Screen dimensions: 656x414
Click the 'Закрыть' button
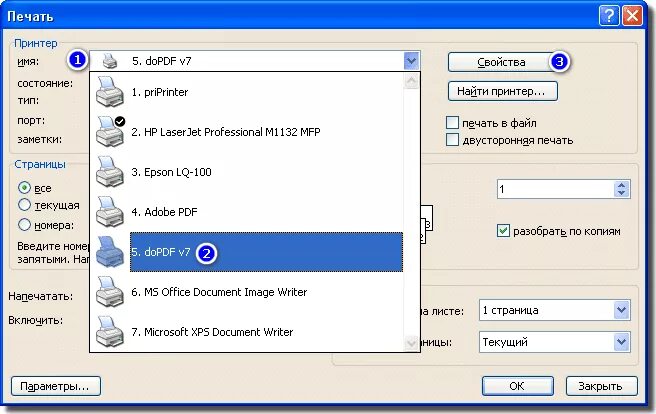(601, 386)
